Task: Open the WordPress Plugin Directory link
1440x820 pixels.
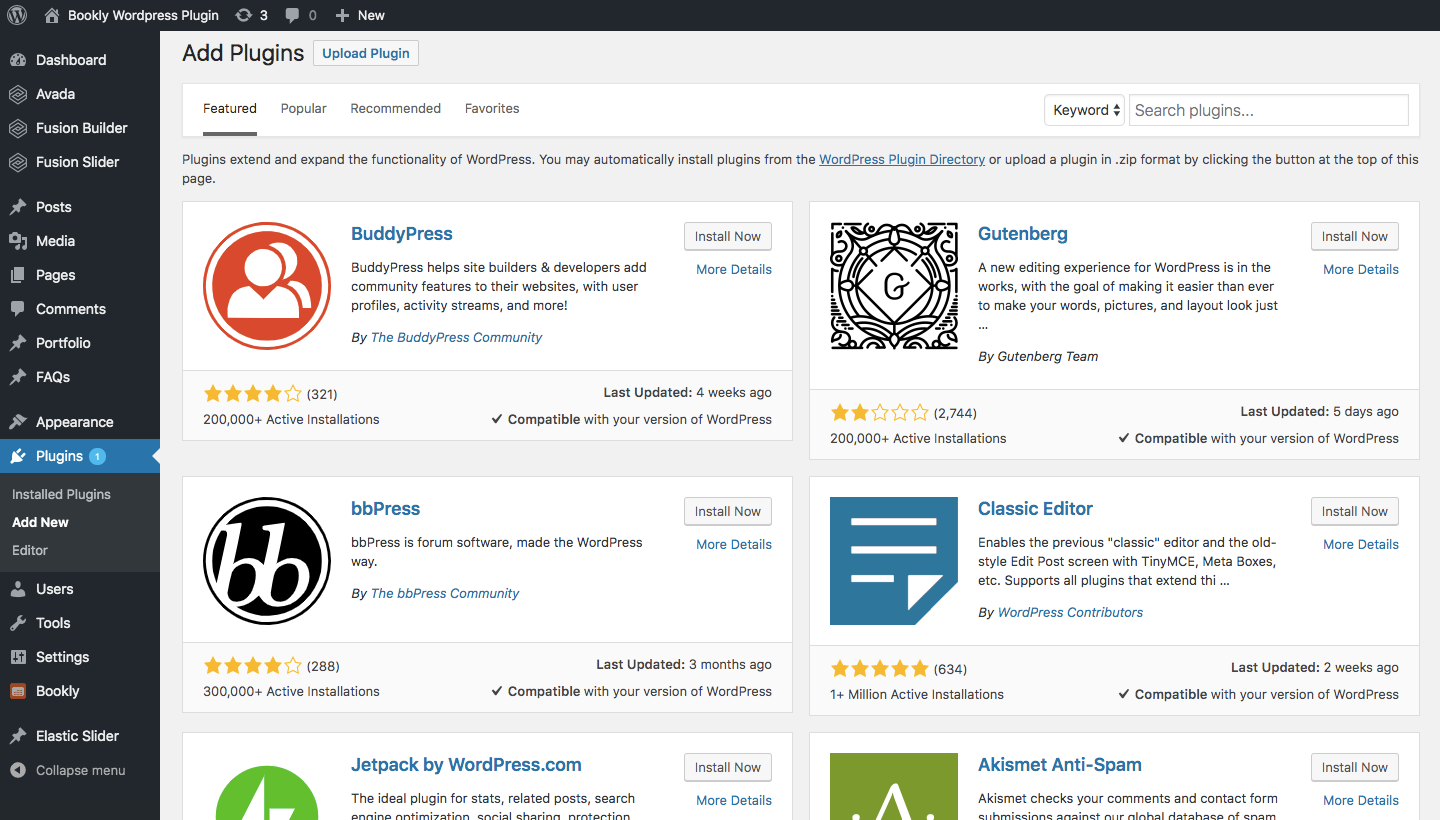Action: tap(902, 159)
